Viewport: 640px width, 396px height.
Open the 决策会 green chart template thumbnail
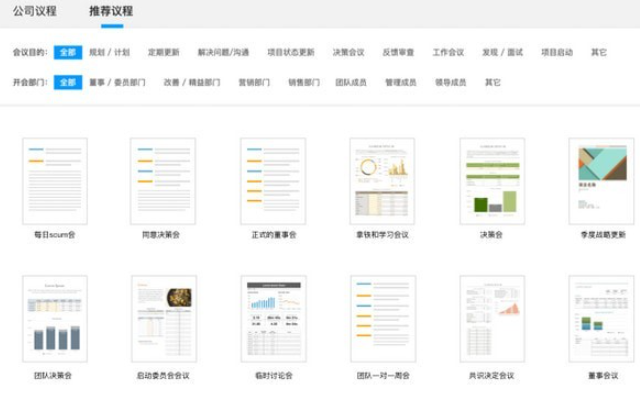(x=492, y=181)
